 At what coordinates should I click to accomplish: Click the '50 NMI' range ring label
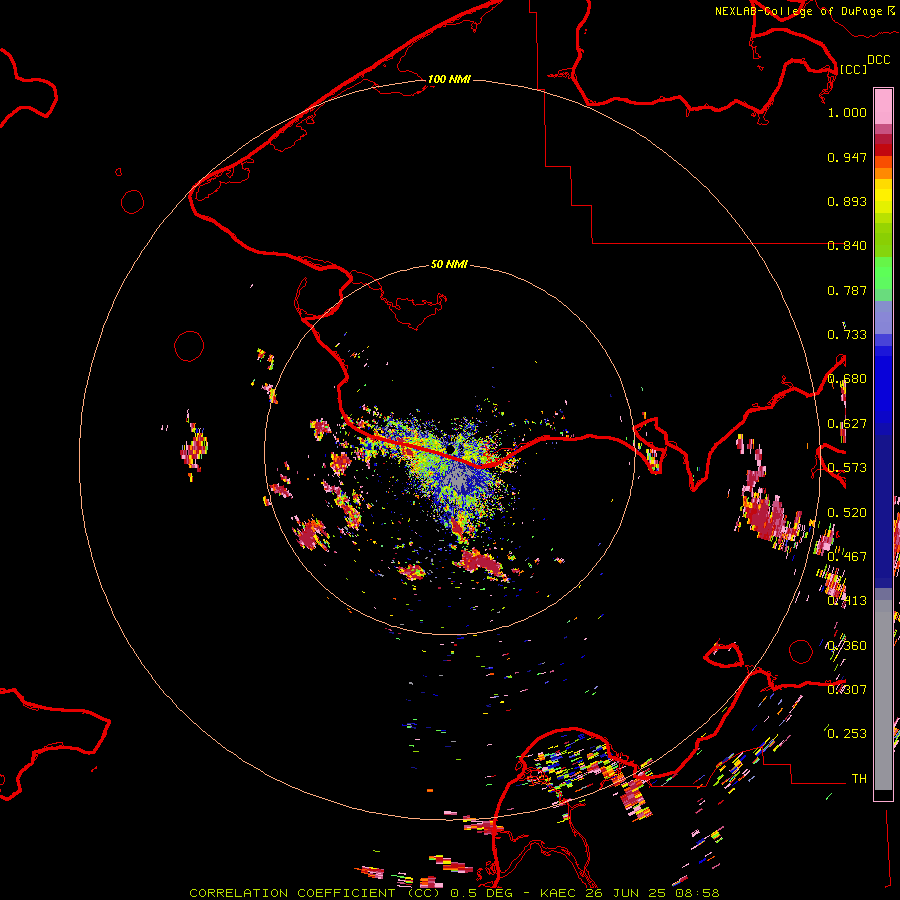pos(449,264)
